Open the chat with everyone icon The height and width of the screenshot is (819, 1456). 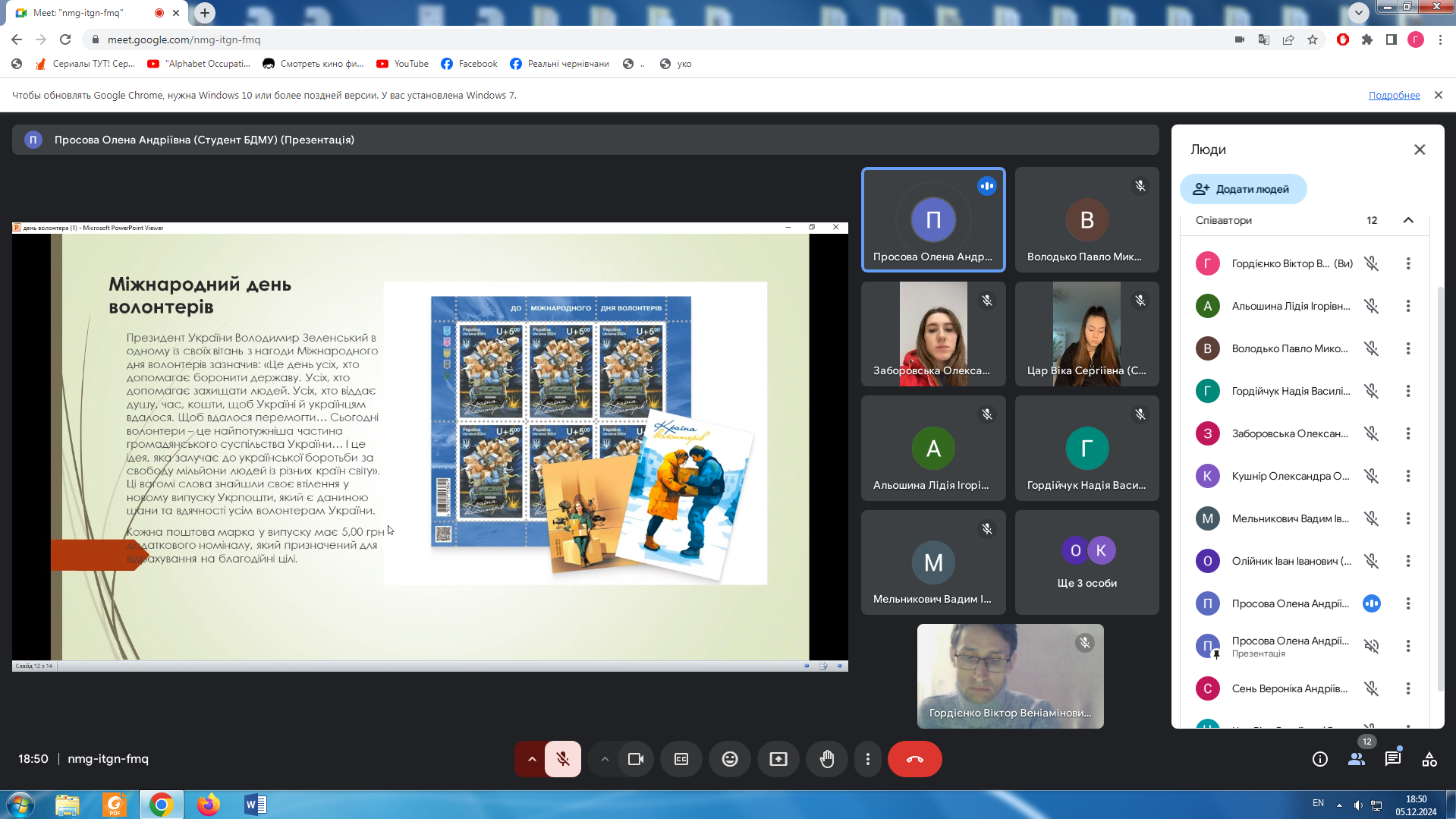click(1393, 759)
